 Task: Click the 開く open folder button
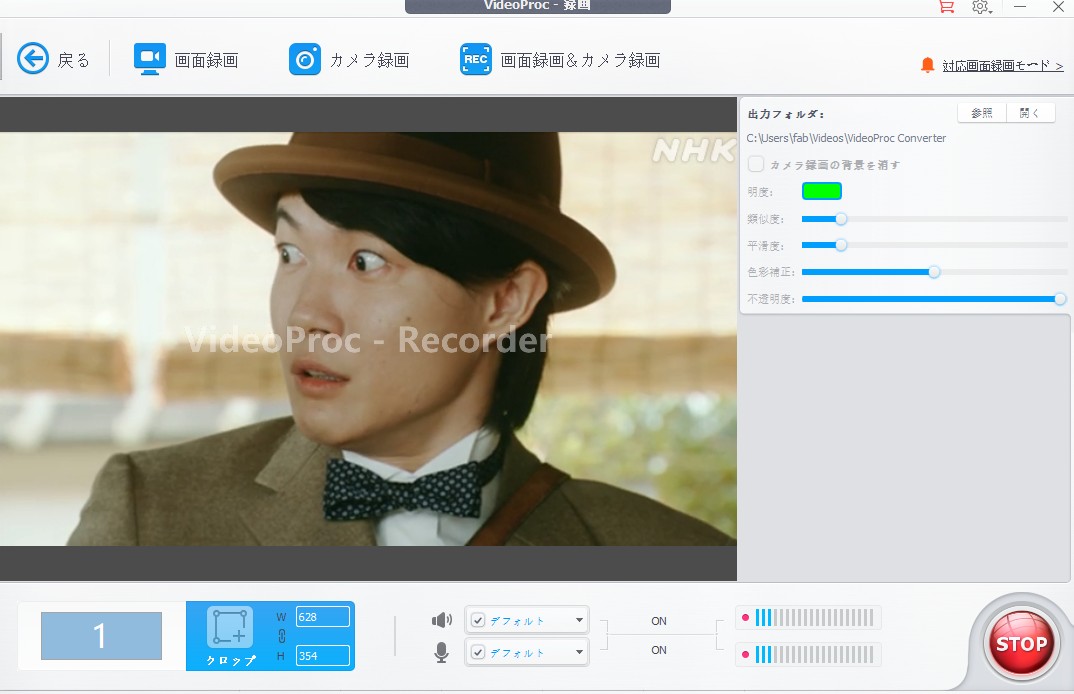pyautogui.click(x=1030, y=113)
